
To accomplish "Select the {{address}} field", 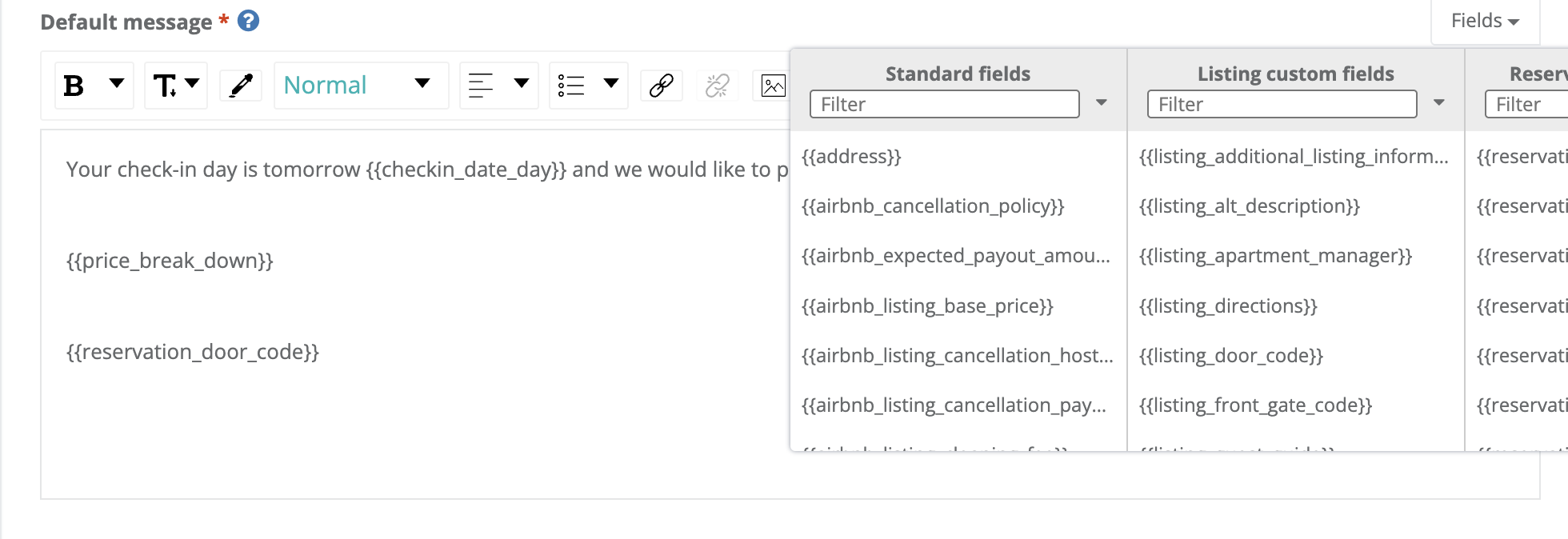I will pos(851,157).
